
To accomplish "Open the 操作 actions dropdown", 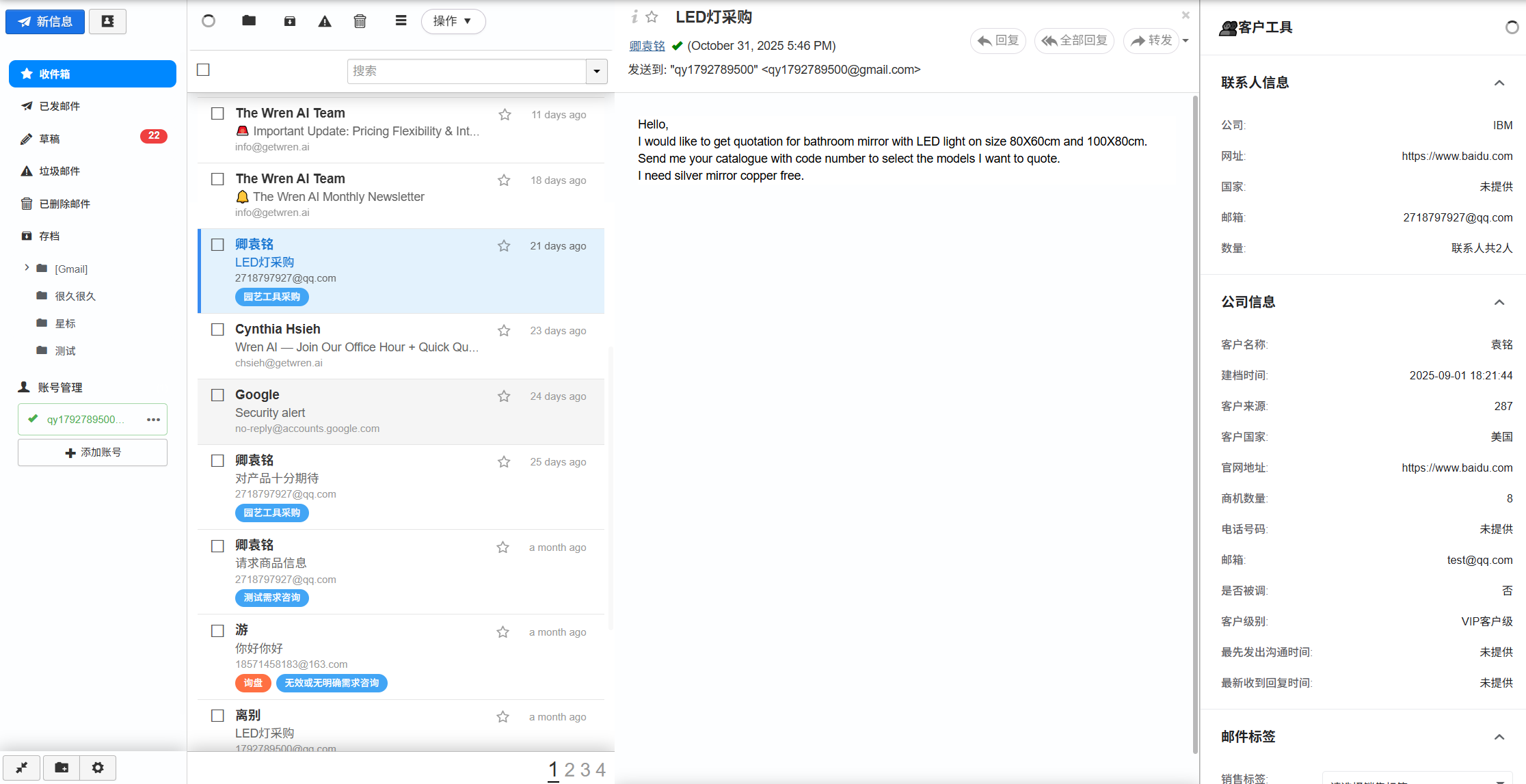I will pos(453,21).
